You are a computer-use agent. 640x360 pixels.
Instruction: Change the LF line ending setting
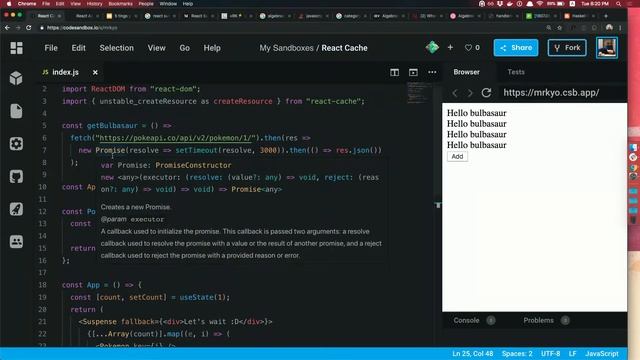coord(572,353)
